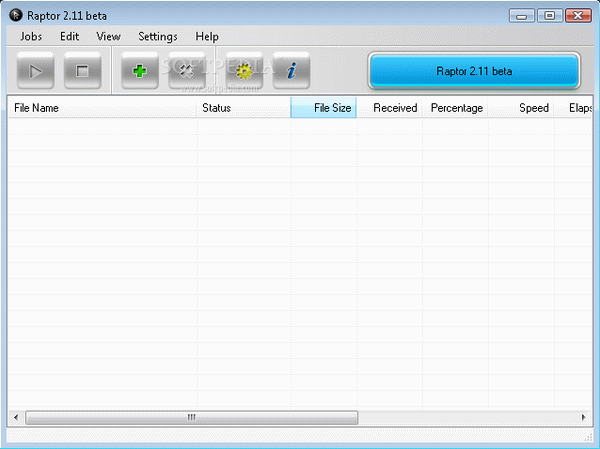Image resolution: width=600 pixels, height=449 pixels.
Task: Close the Raptor window
Action: [578, 16]
